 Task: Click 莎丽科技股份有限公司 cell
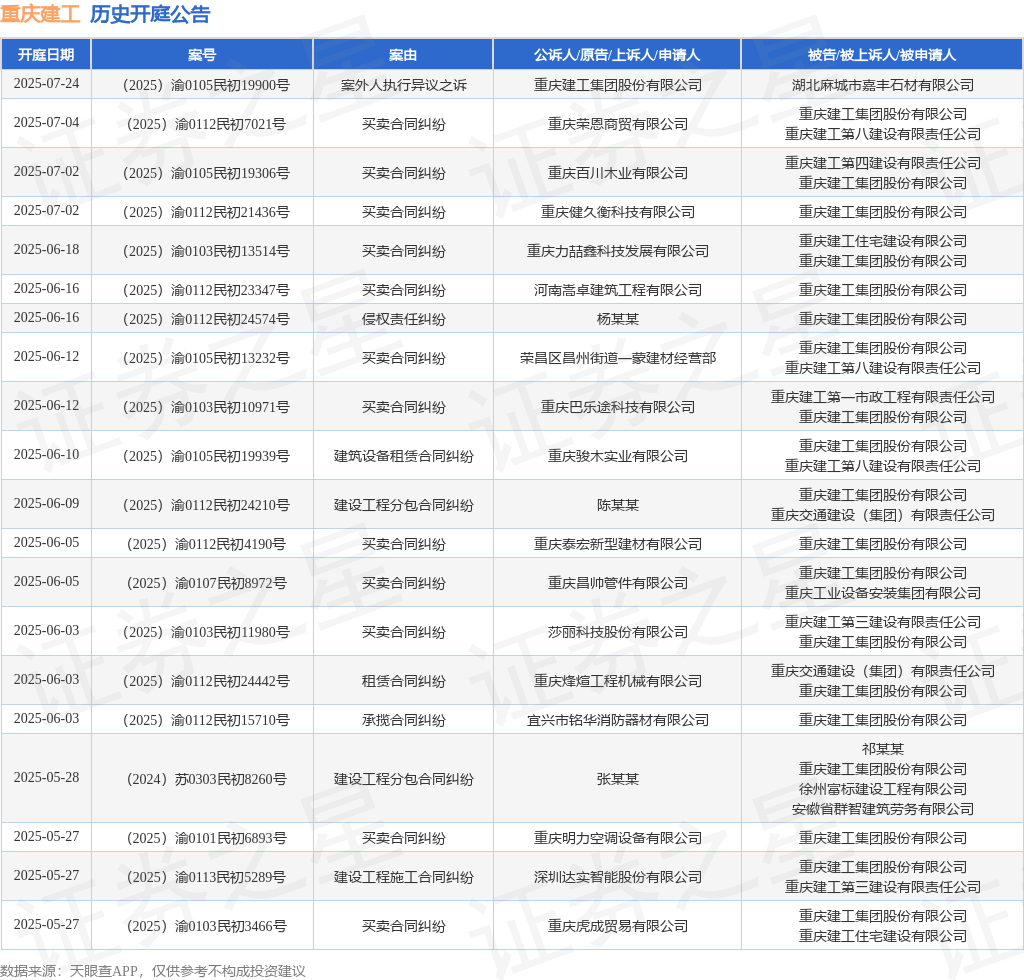[618, 633]
